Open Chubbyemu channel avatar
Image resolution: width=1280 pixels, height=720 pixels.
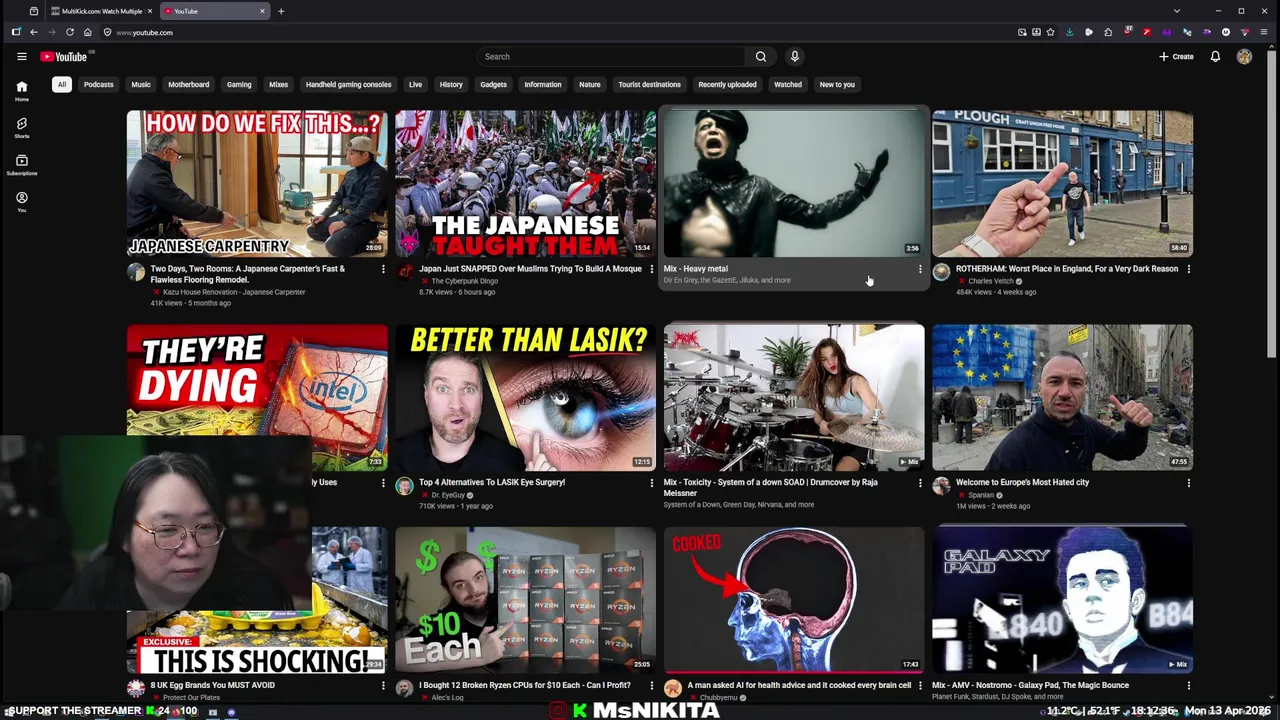[x=673, y=688]
